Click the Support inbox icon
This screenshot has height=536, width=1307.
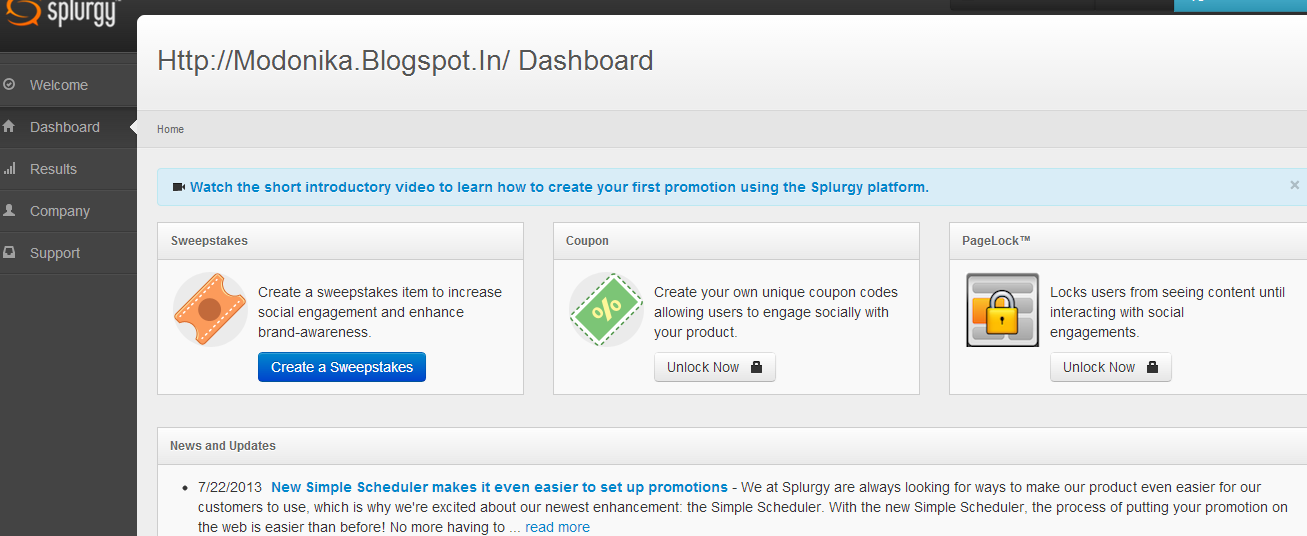tap(9, 253)
